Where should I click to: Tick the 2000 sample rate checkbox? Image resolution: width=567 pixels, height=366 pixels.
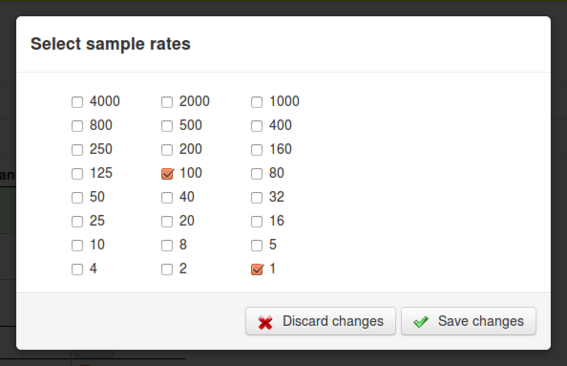point(167,102)
